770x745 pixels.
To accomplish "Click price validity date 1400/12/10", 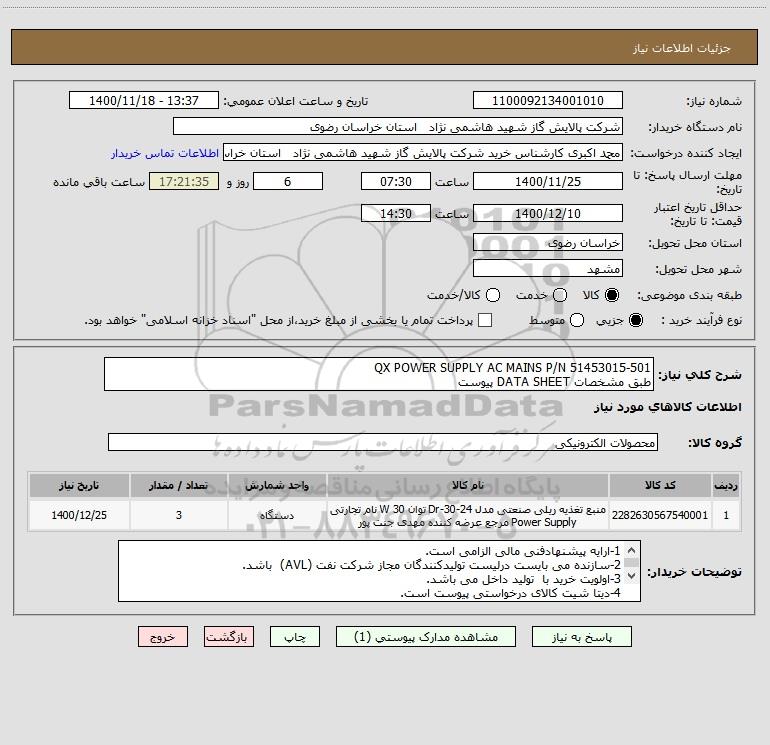I will pyautogui.click(x=548, y=213).
